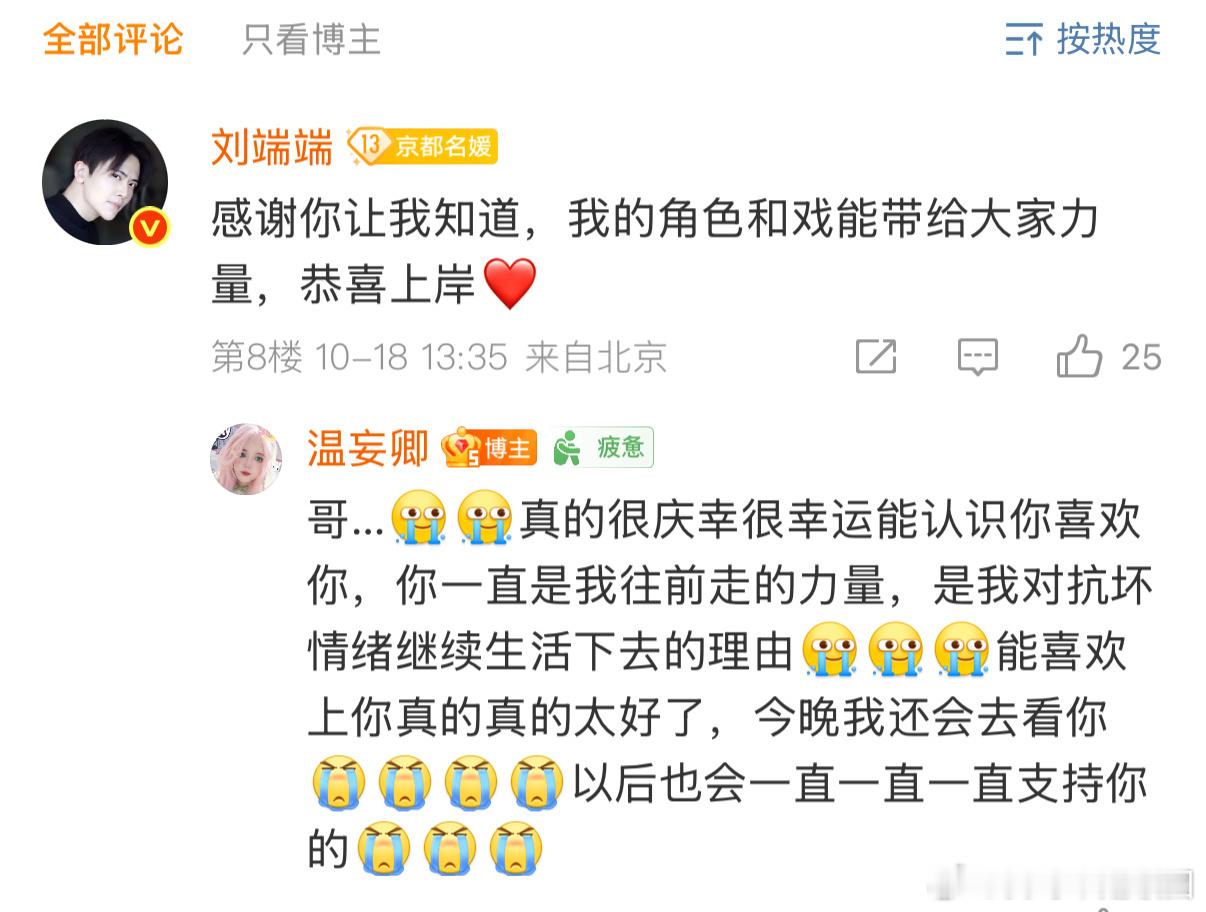The height and width of the screenshot is (912, 1206).
Task: Click the 博主 crown badge
Action: [489, 448]
